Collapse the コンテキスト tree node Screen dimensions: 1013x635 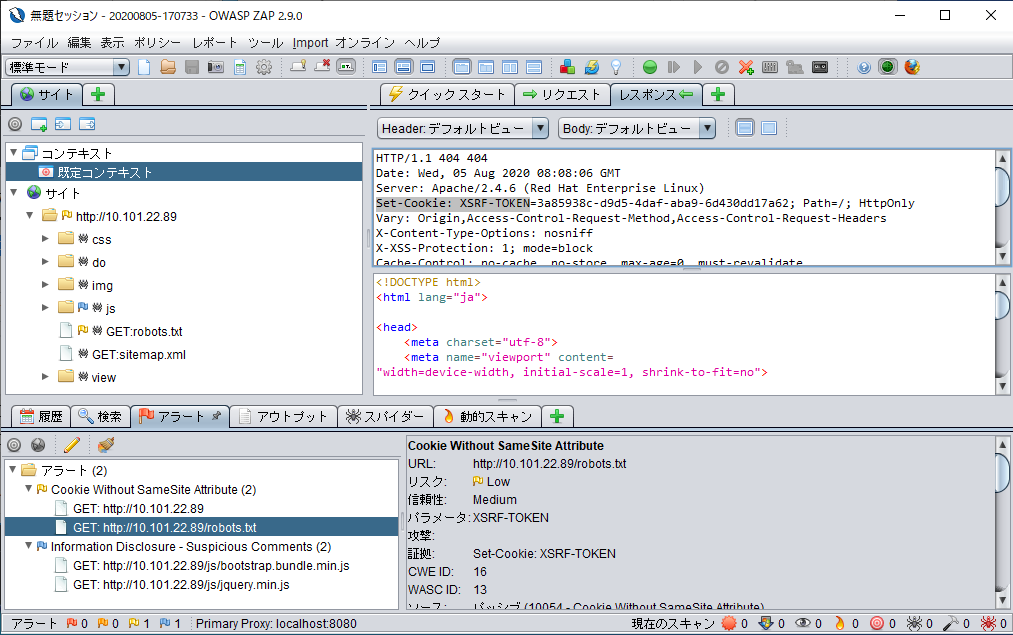(x=14, y=152)
